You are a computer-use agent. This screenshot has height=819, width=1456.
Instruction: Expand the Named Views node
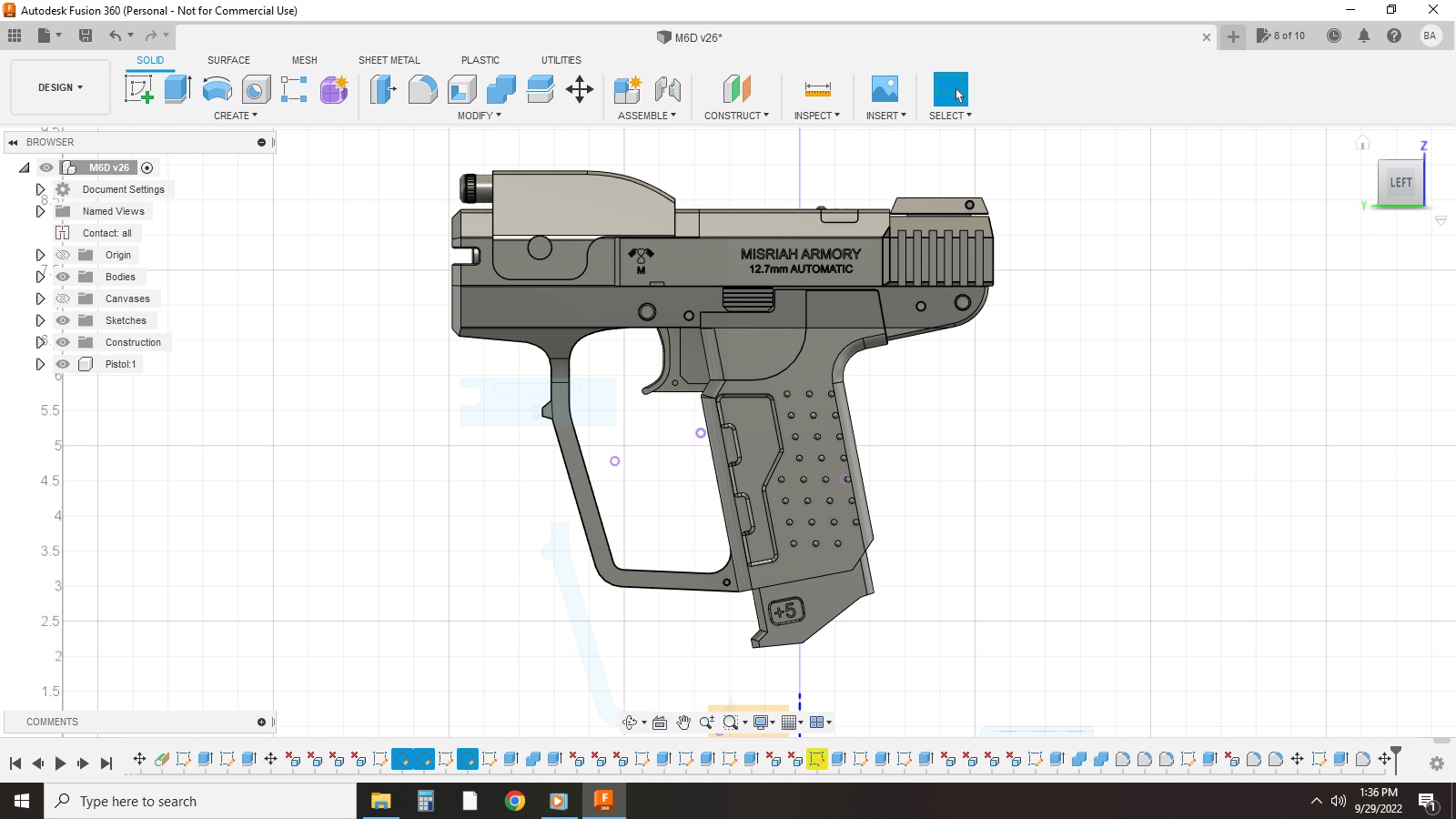click(x=40, y=211)
